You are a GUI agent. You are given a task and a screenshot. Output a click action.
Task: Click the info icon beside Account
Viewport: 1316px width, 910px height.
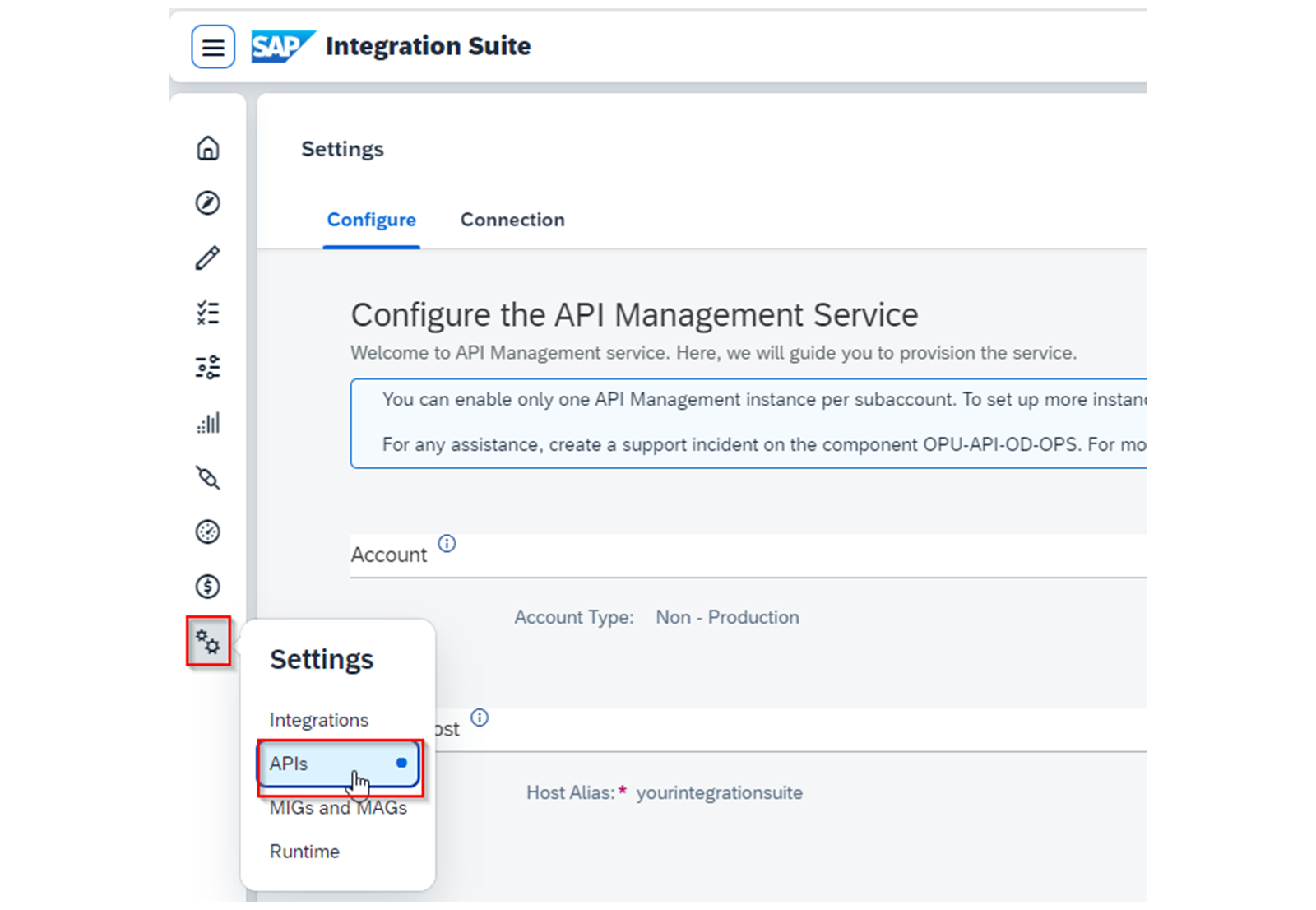pyautogui.click(x=447, y=543)
